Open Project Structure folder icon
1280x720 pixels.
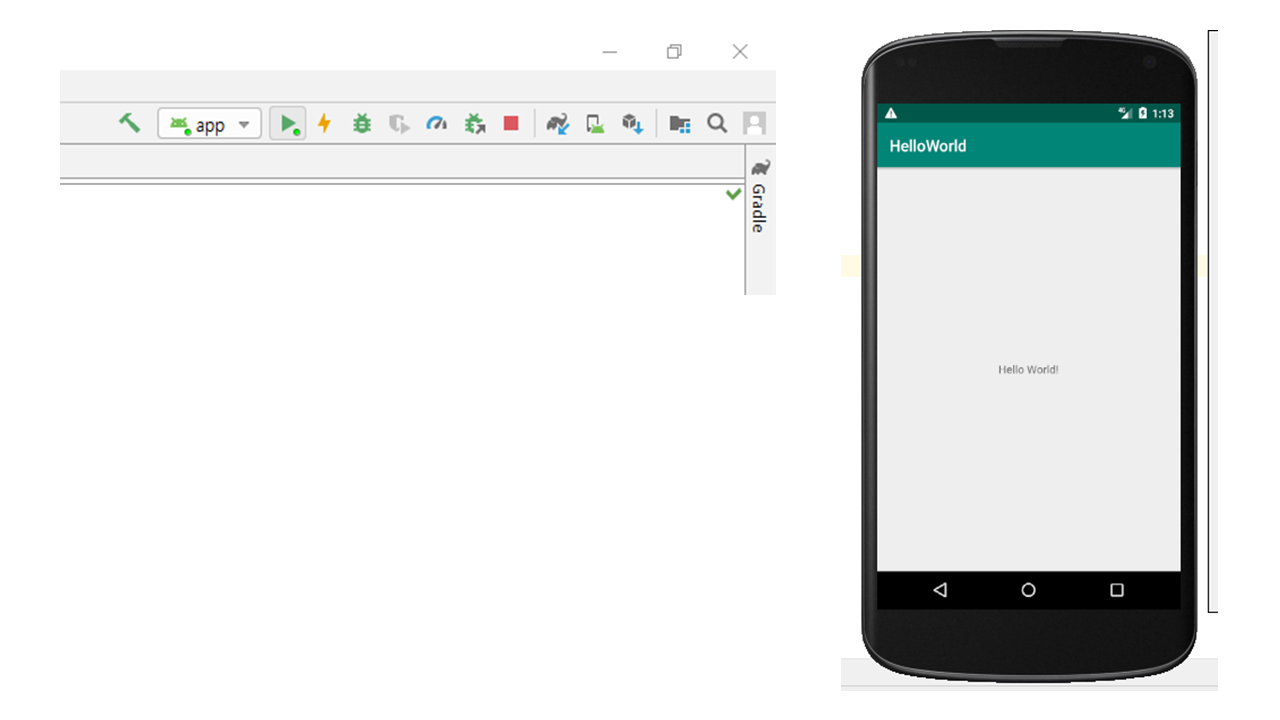tap(680, 124)
